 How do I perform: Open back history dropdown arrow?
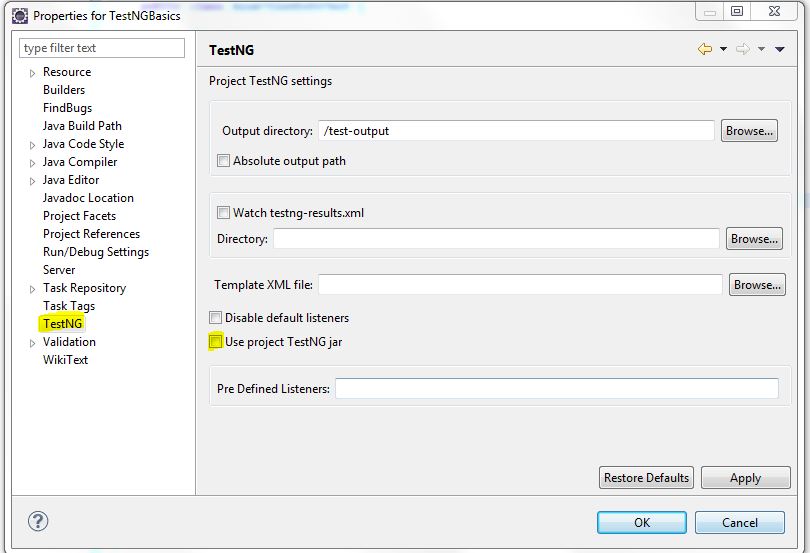pyautogui.click(x=723, y=49)
